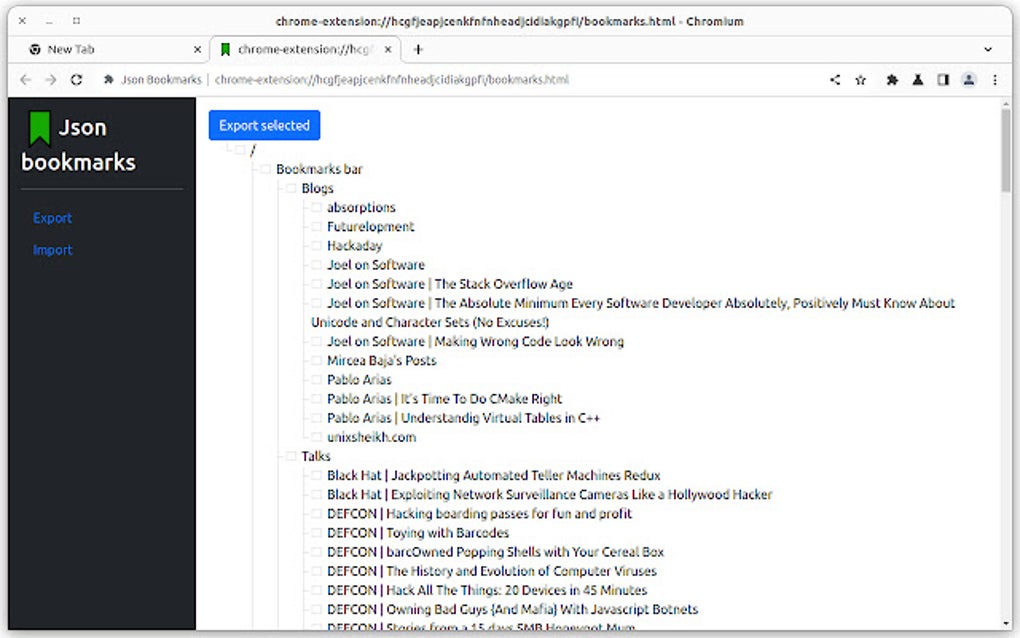Image resolution: width=1020 pixels, height=638 pixels.
Task: Open the Chromium Extensions puzzle icon
Action: coord(892,79)
